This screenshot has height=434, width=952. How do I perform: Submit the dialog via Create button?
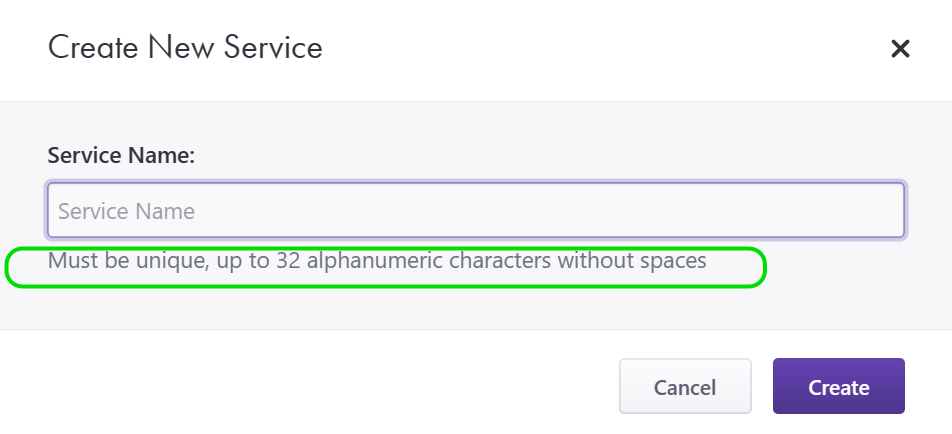click(838, 387)
